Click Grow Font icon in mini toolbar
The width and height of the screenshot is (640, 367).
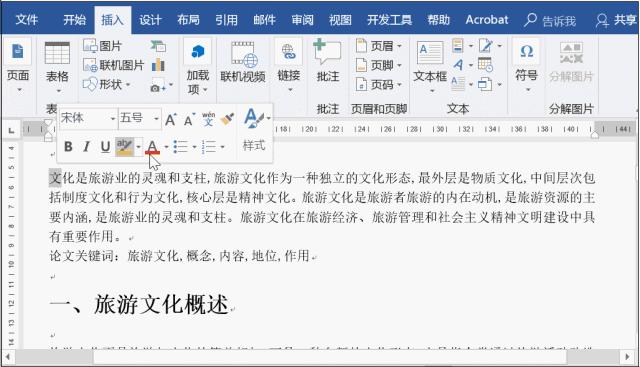coord(170,120)
